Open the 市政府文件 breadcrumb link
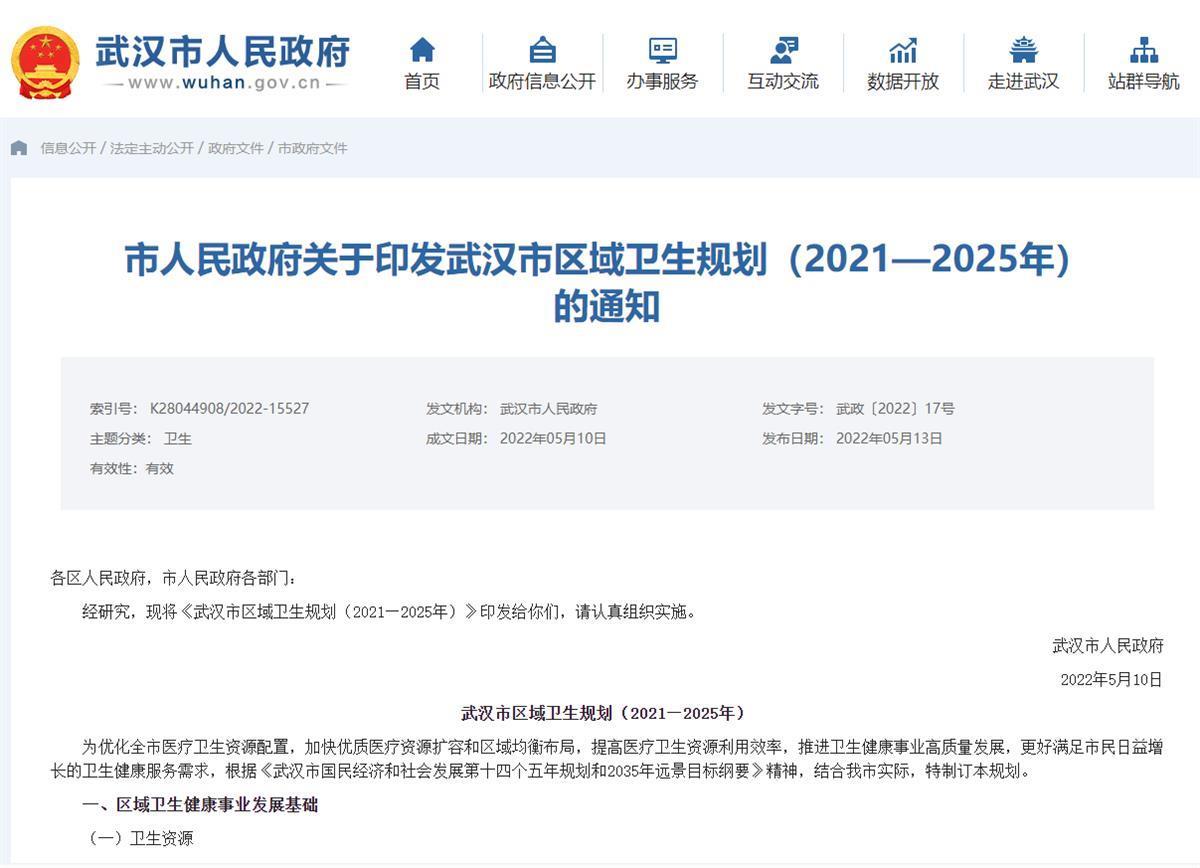 tap(313, 148)
